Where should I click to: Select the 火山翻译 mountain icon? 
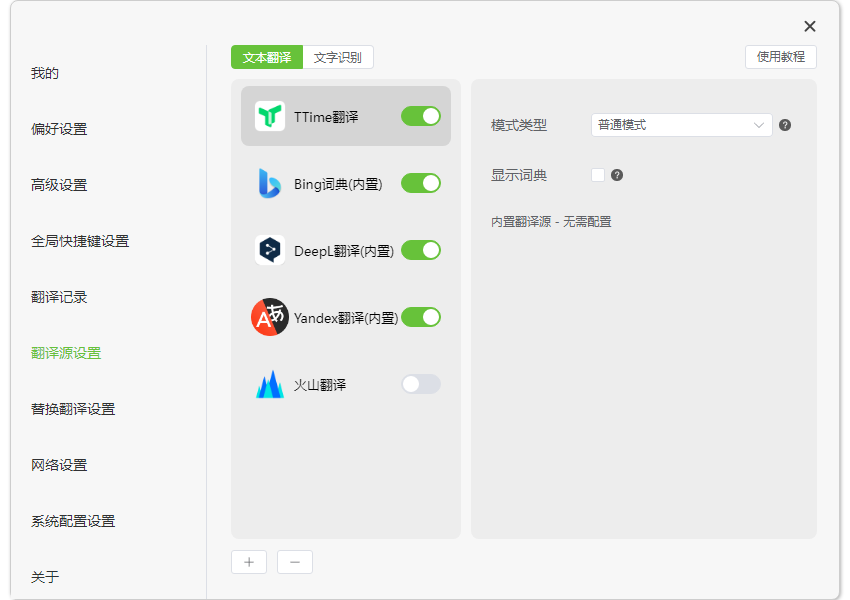268,384
